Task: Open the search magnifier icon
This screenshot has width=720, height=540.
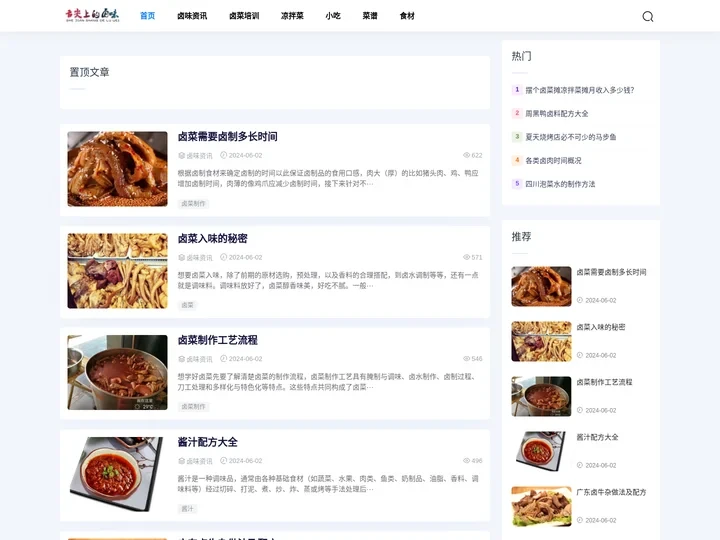Action: pos(647,17)
